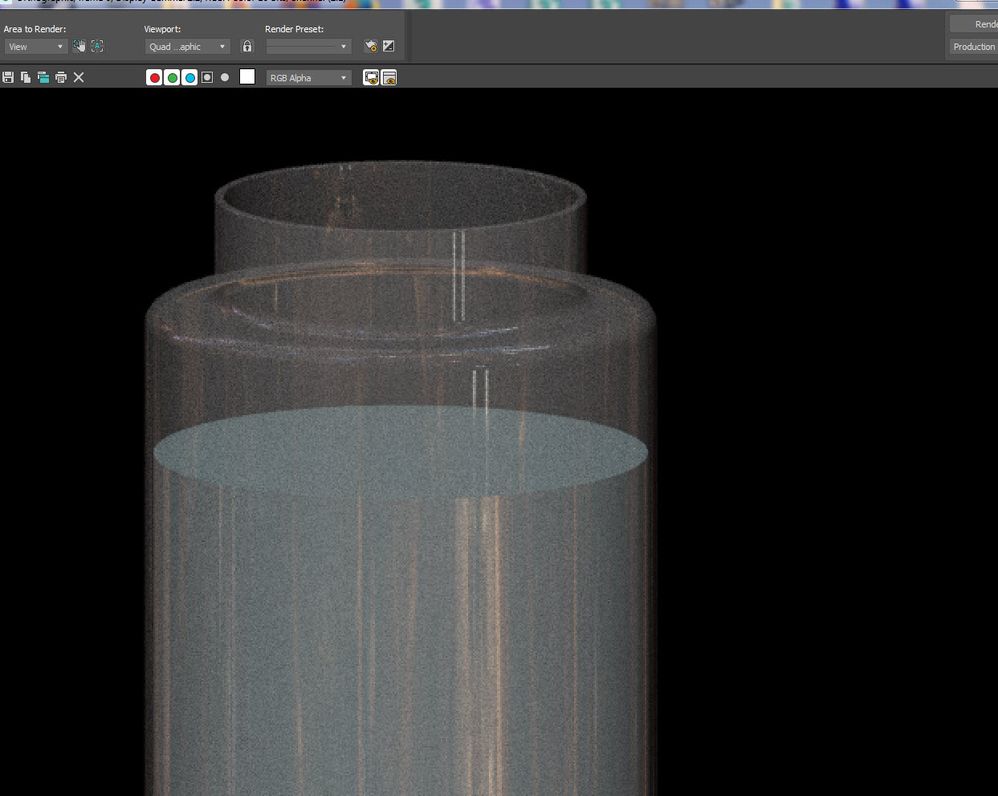Clone the rendered frame window
Screen dimensions: 998x796
pyautogui.click(x=43, y=78)
